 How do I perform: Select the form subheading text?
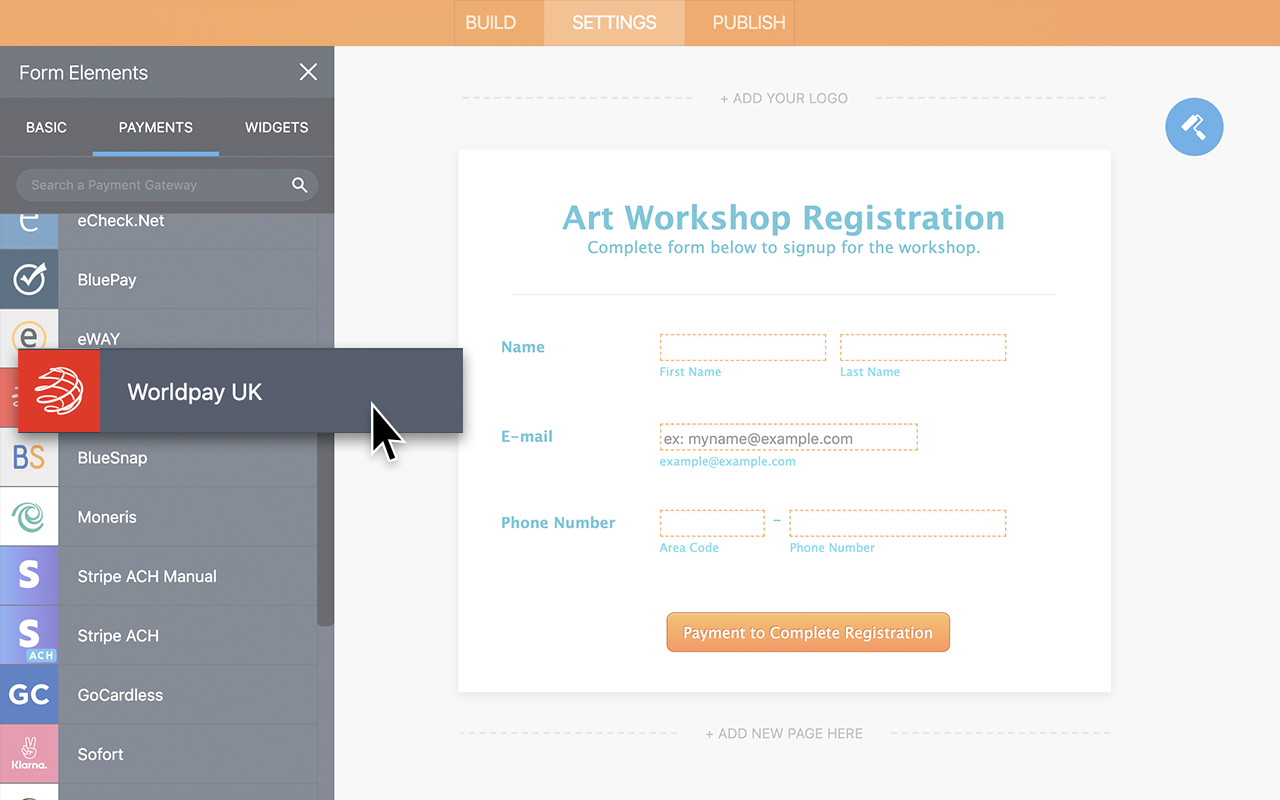click(784, 247)
